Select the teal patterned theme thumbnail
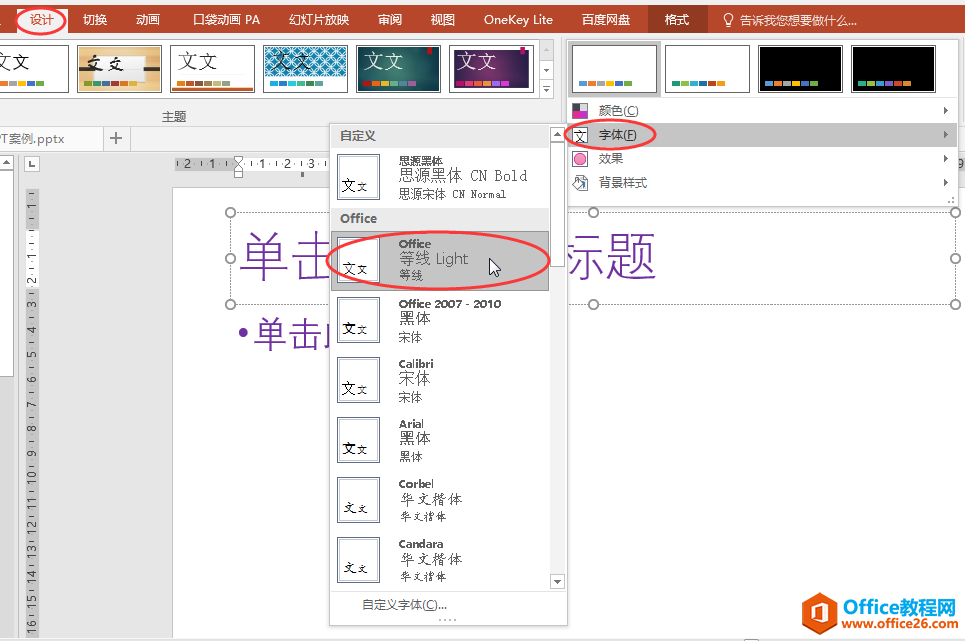The height and width of the screenshot is (641, 965). coord(305,68)
